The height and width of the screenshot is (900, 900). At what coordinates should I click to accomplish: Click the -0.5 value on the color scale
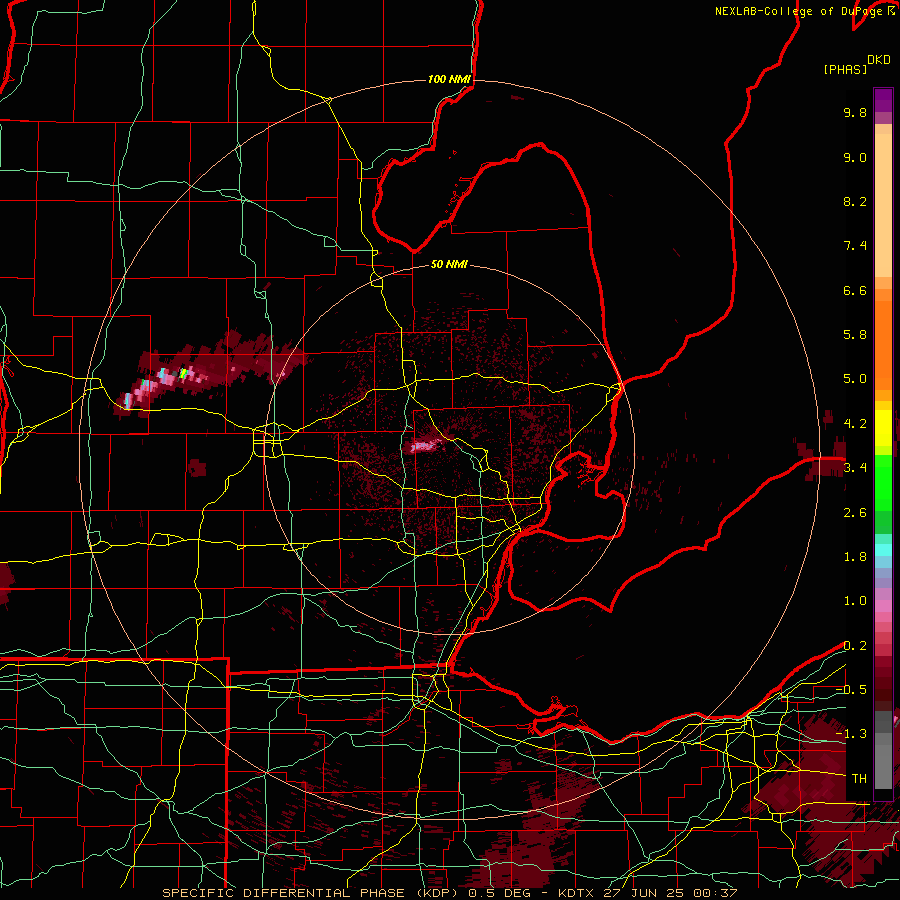coord(851,690)
